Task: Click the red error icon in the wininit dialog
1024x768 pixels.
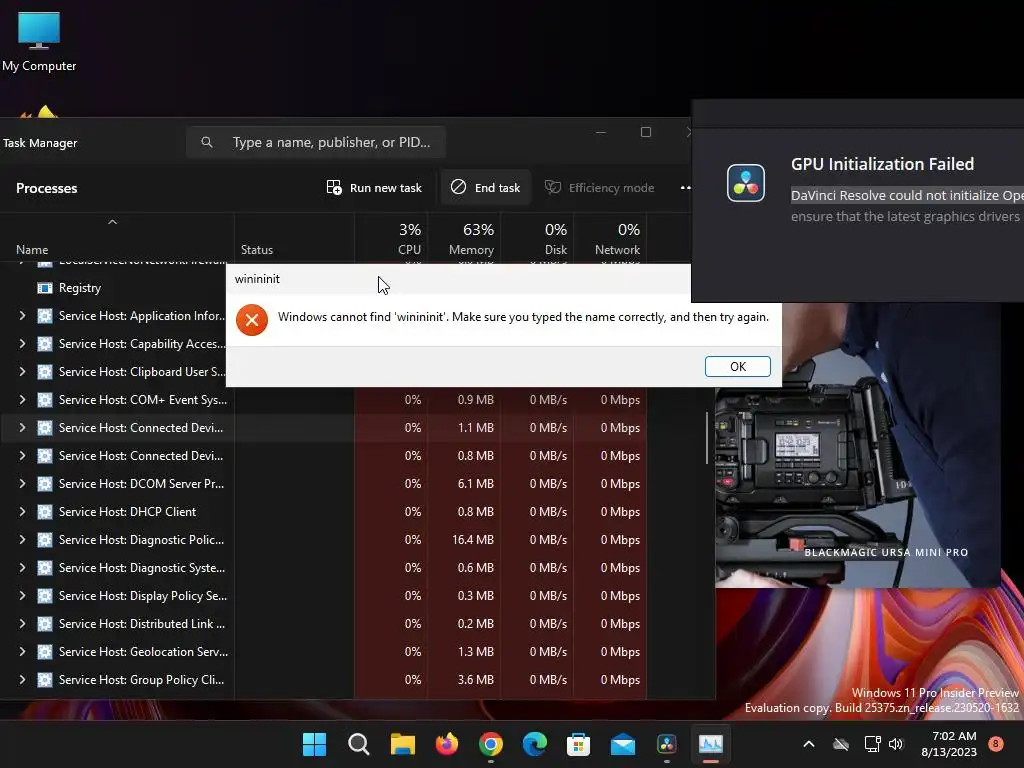Action: pyautogui.click(x=252, y=320)
